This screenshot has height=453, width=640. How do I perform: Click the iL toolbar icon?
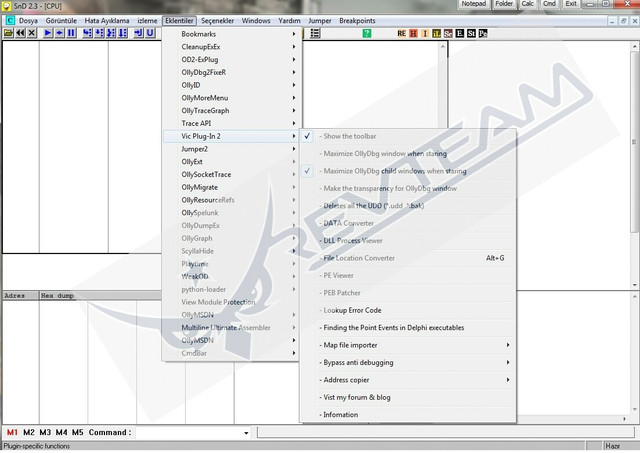click(x=436, y=33)
